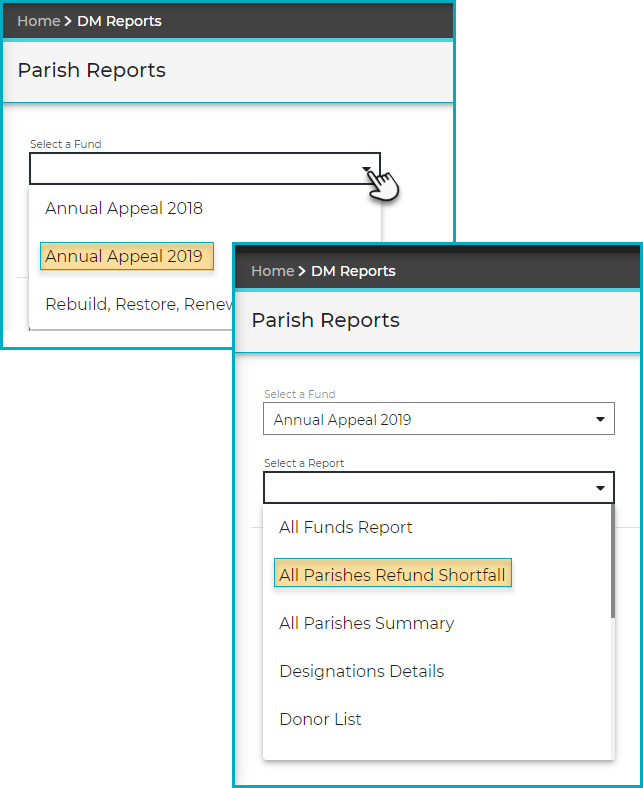Select Donor List report option
Image resolution: width=643 pixels, height=788 pixels.
320,719
